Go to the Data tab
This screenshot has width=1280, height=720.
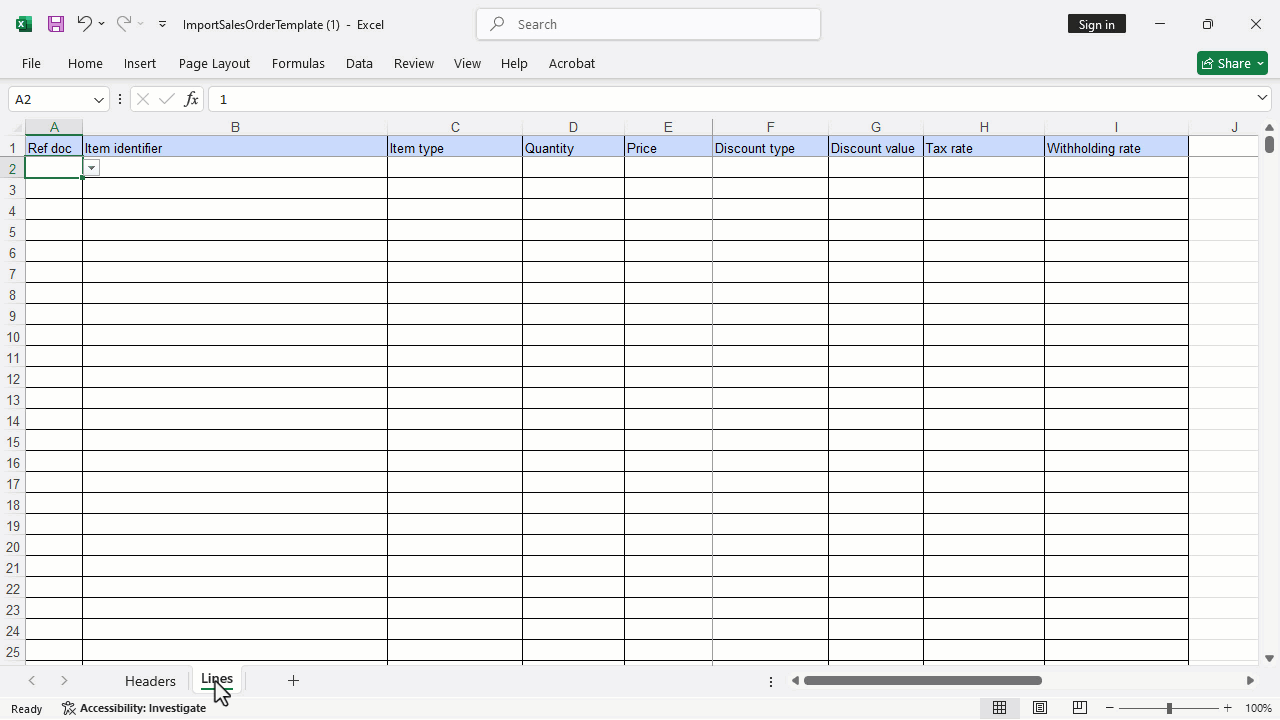(359, 63)
